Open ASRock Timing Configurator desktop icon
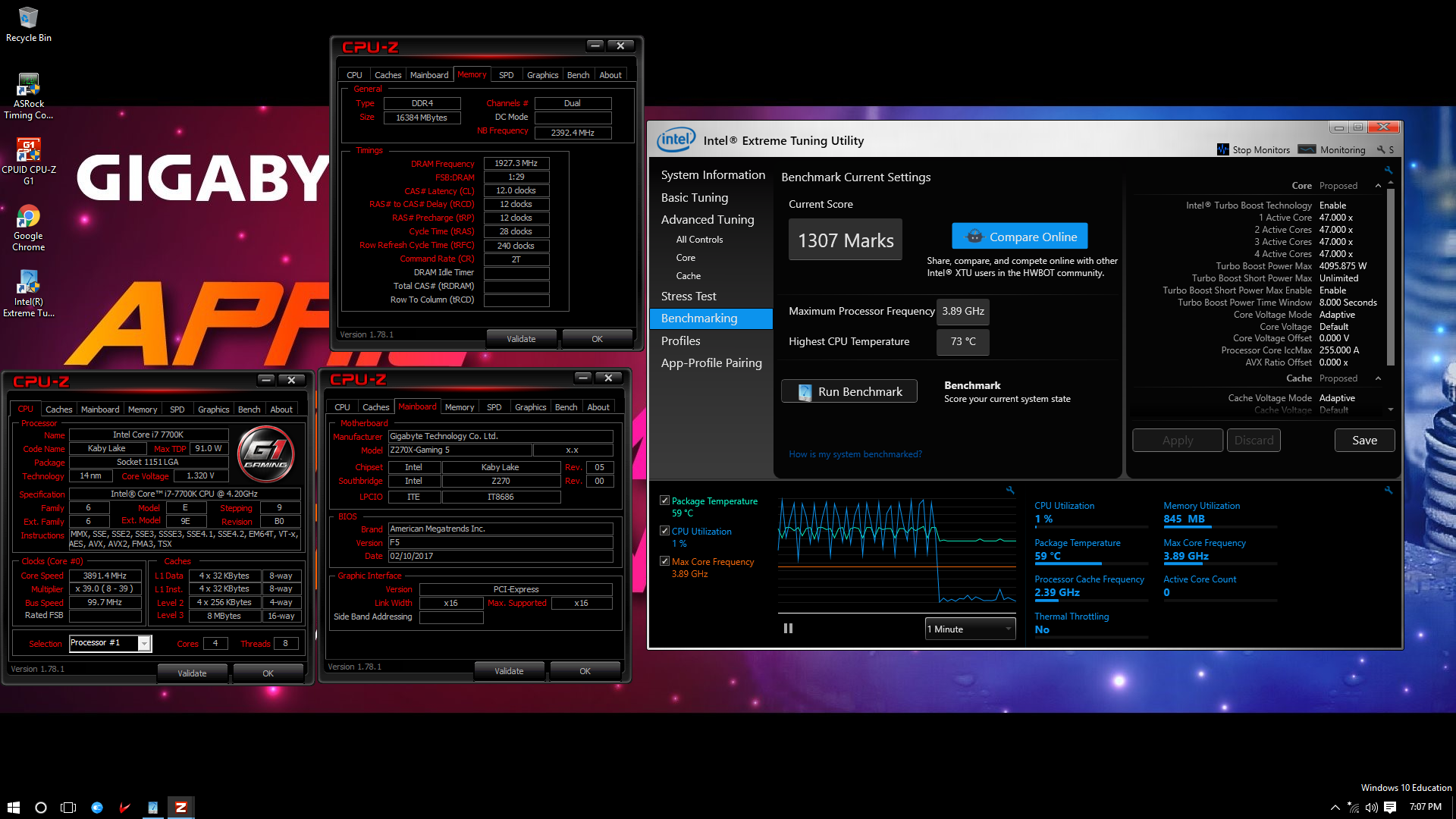The width and height of the screenshot is (1456, 819). click(x=28, y=96)
